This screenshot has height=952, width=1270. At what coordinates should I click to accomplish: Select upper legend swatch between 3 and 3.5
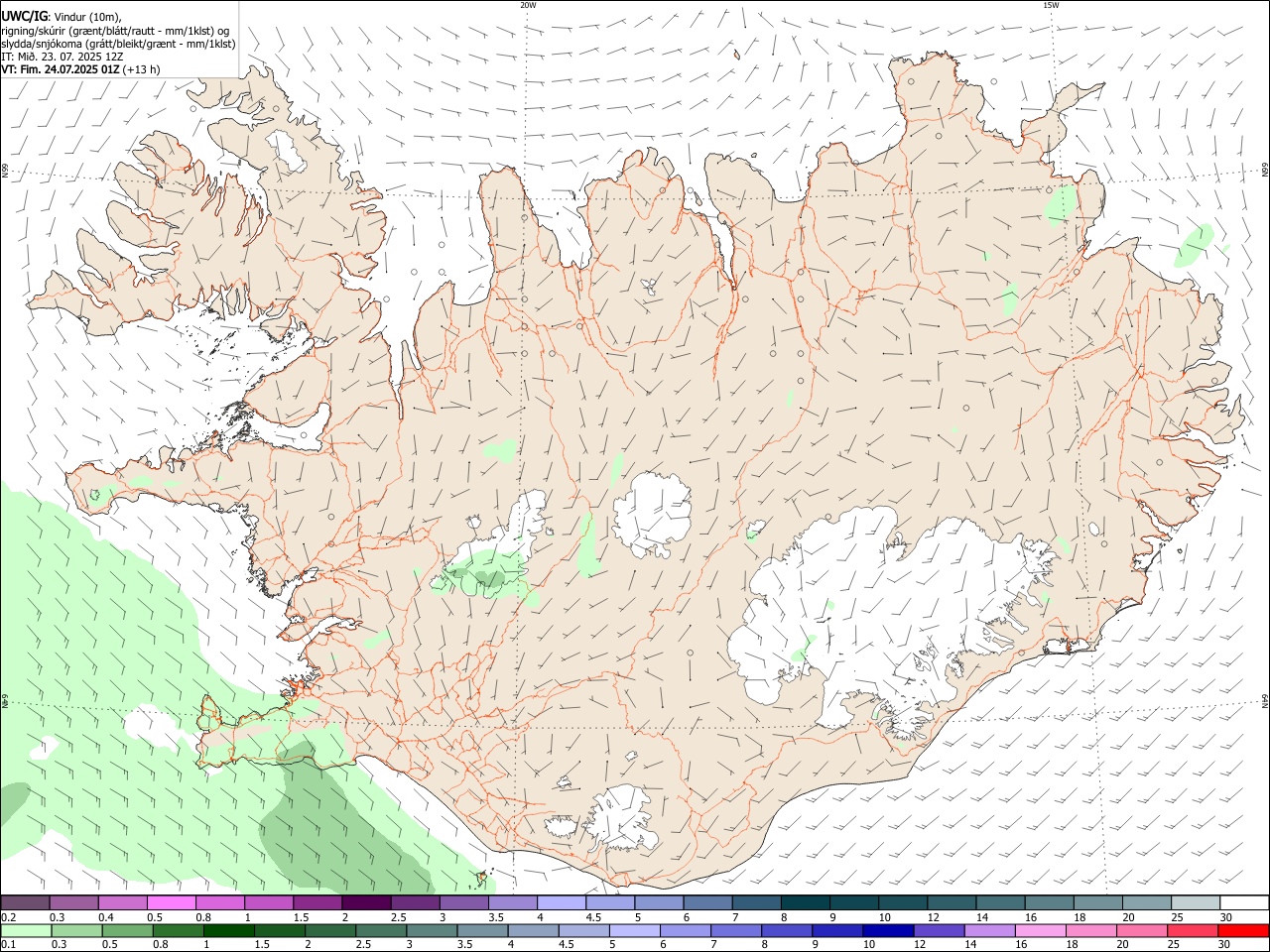tap(463, 902)
